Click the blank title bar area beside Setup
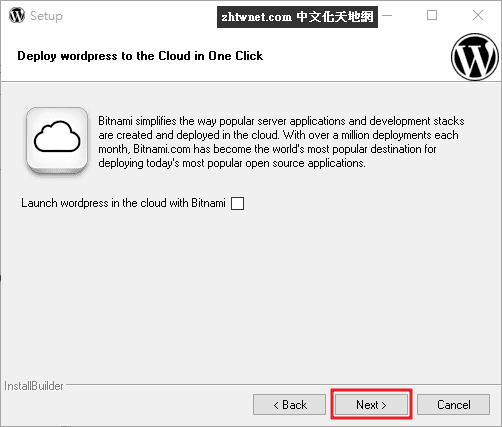 (138, 15)
